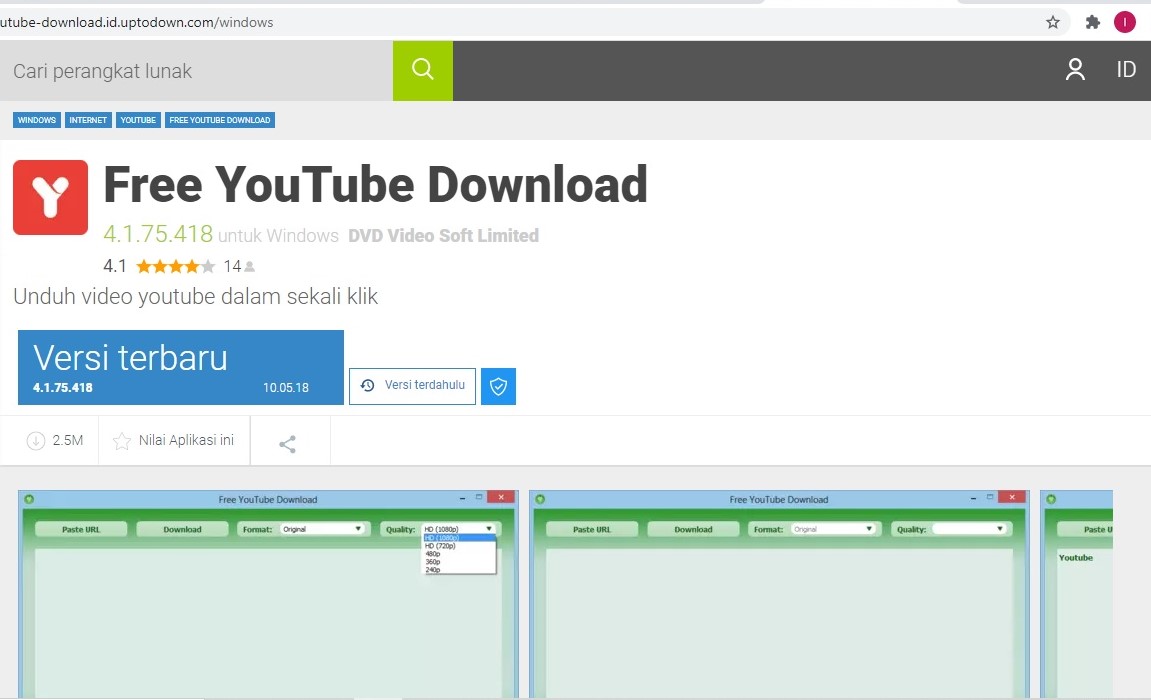Open second screenshot with empty Quality field

(779, 594)
